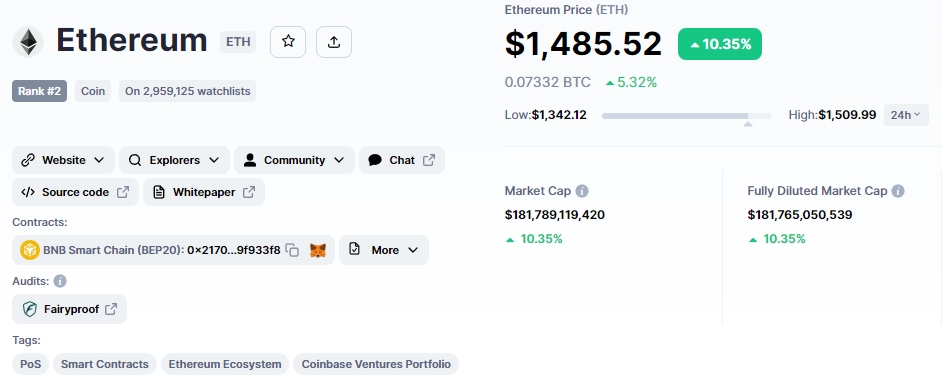Viewport: 942px width, 376px height.
Task: Click the share upload icon
Action: pos(334,41)
